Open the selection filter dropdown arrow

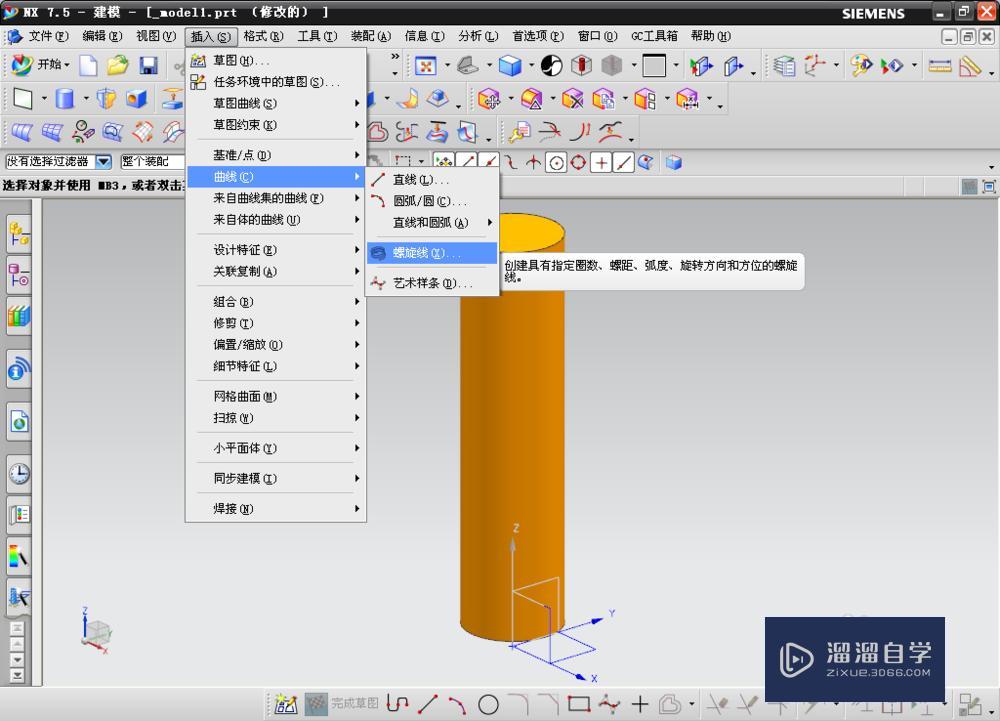[x=103, y=162]
